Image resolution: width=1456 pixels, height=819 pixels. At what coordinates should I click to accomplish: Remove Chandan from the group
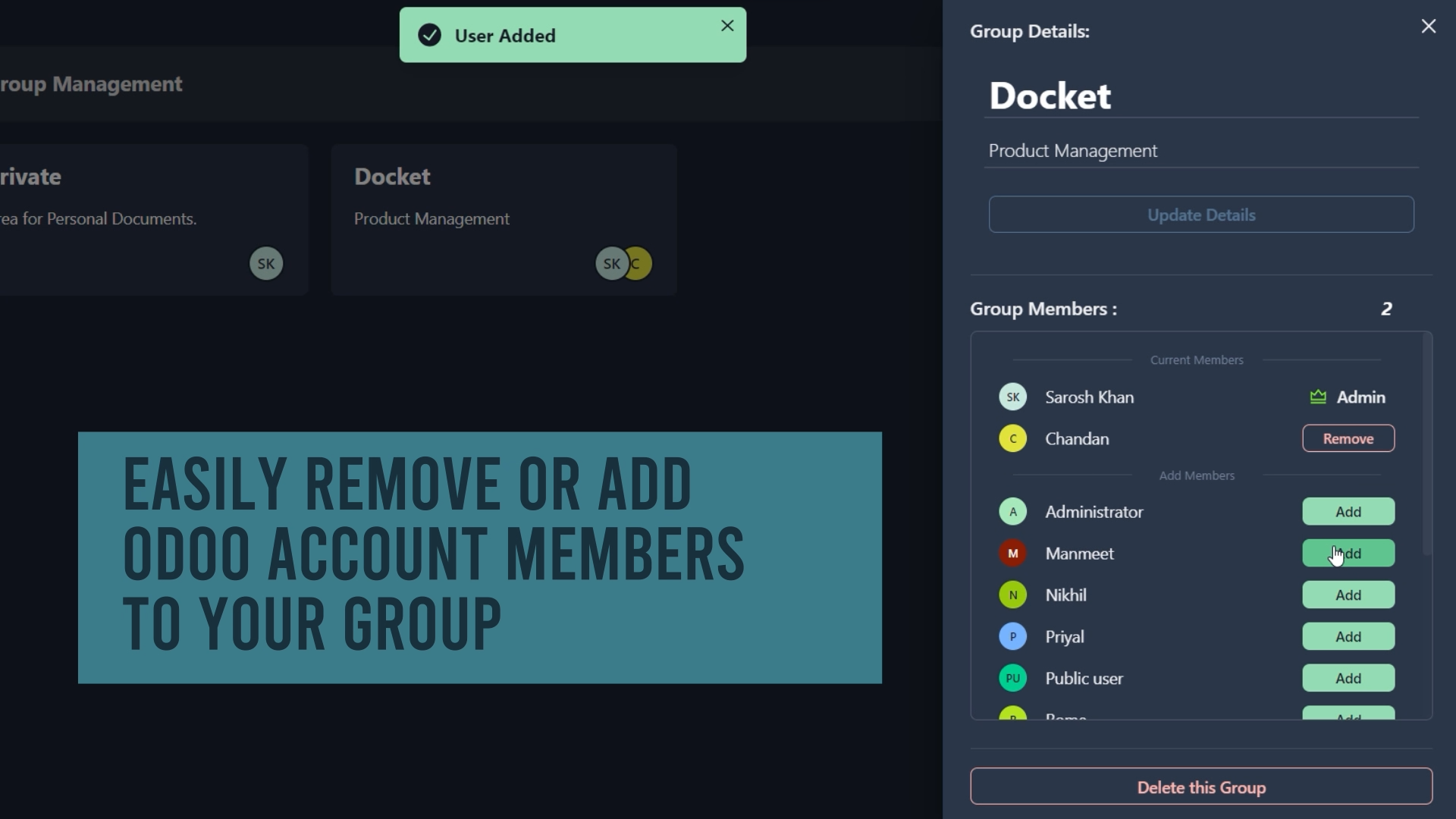[1348, 439]
